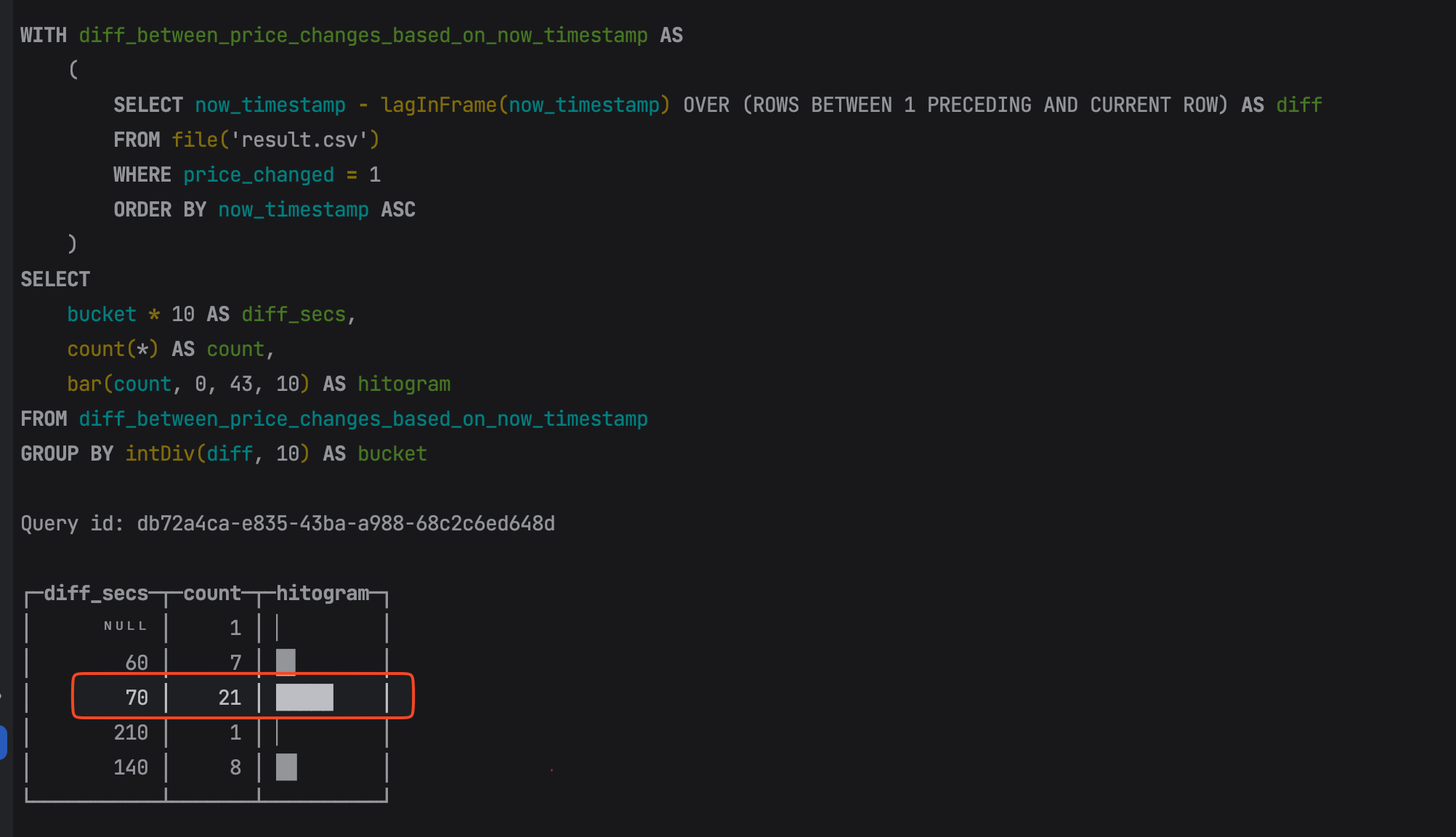
Task: Click the diff alias after PRECEDING AND CURRENT ROW
Action: point(1299,105)
